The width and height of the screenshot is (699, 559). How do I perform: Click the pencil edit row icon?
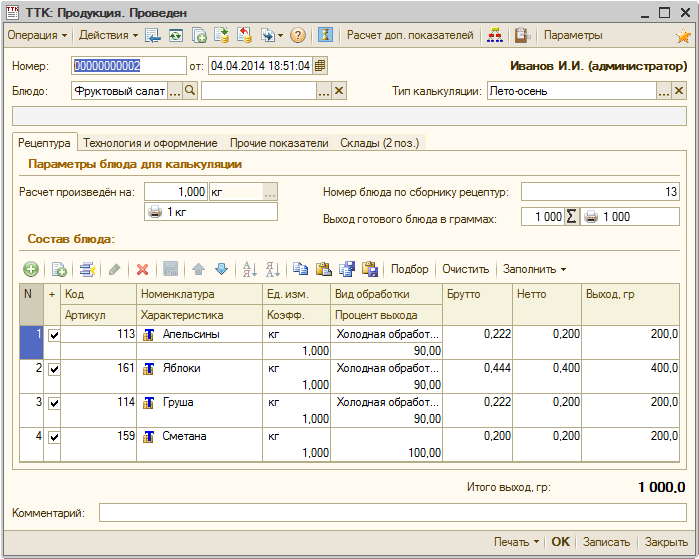click(x=115, y=269)
